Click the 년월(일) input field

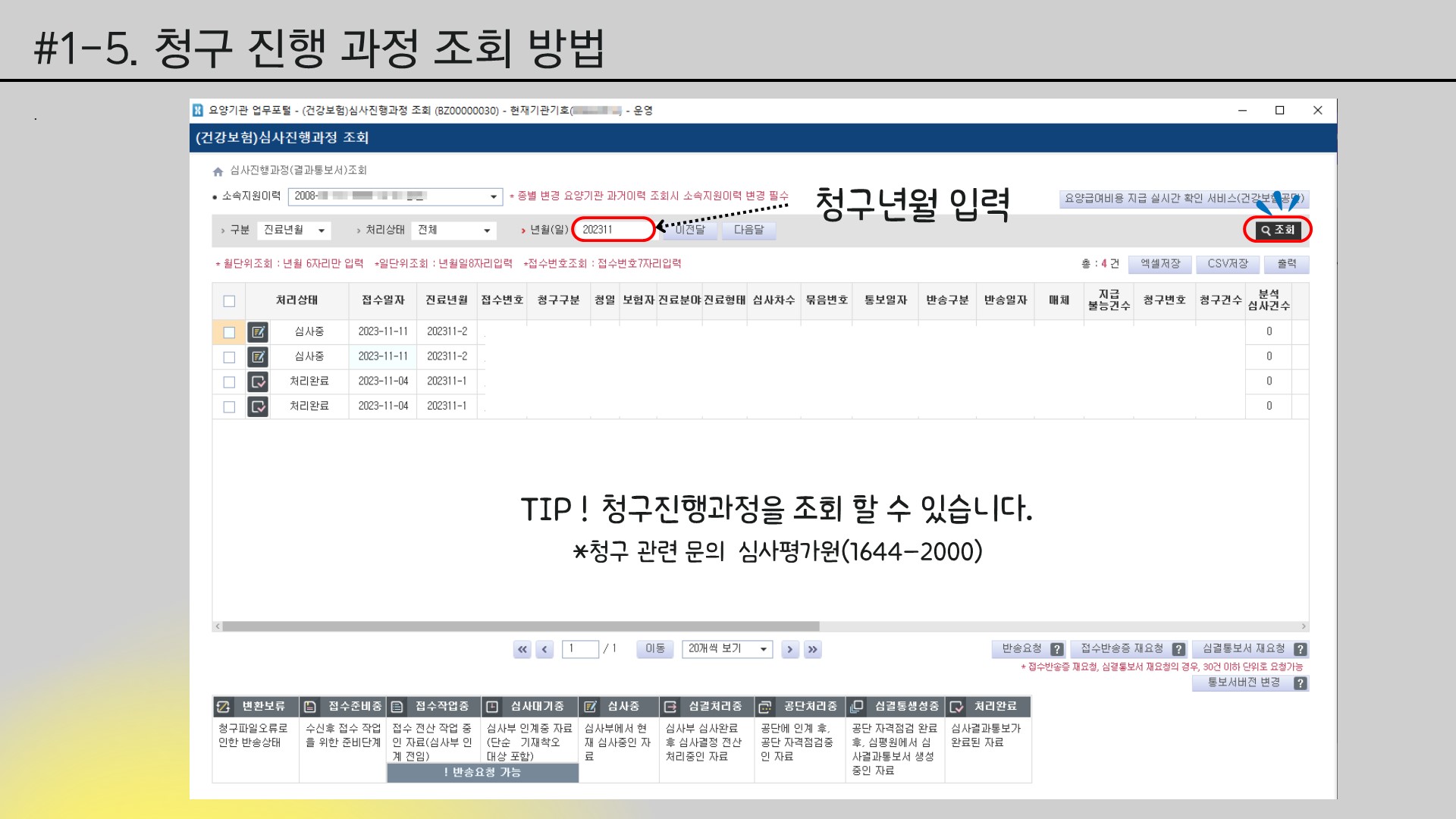point(613,230)
